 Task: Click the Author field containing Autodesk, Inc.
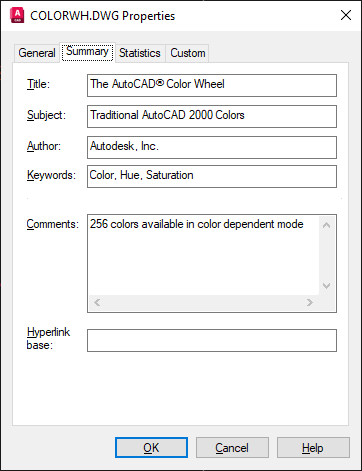click(212, 147)
